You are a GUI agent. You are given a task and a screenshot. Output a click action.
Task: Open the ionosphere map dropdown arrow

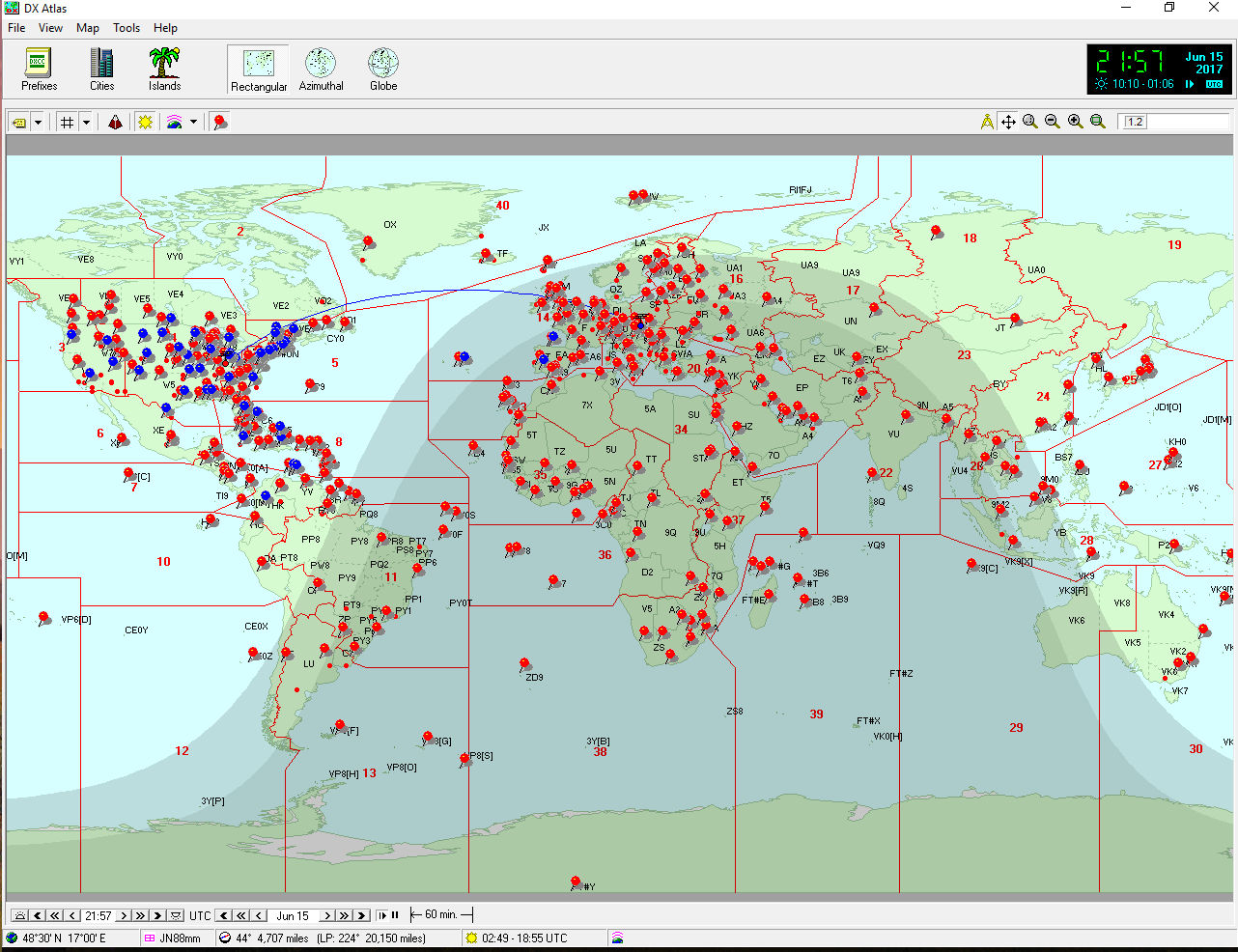point(193,122)
